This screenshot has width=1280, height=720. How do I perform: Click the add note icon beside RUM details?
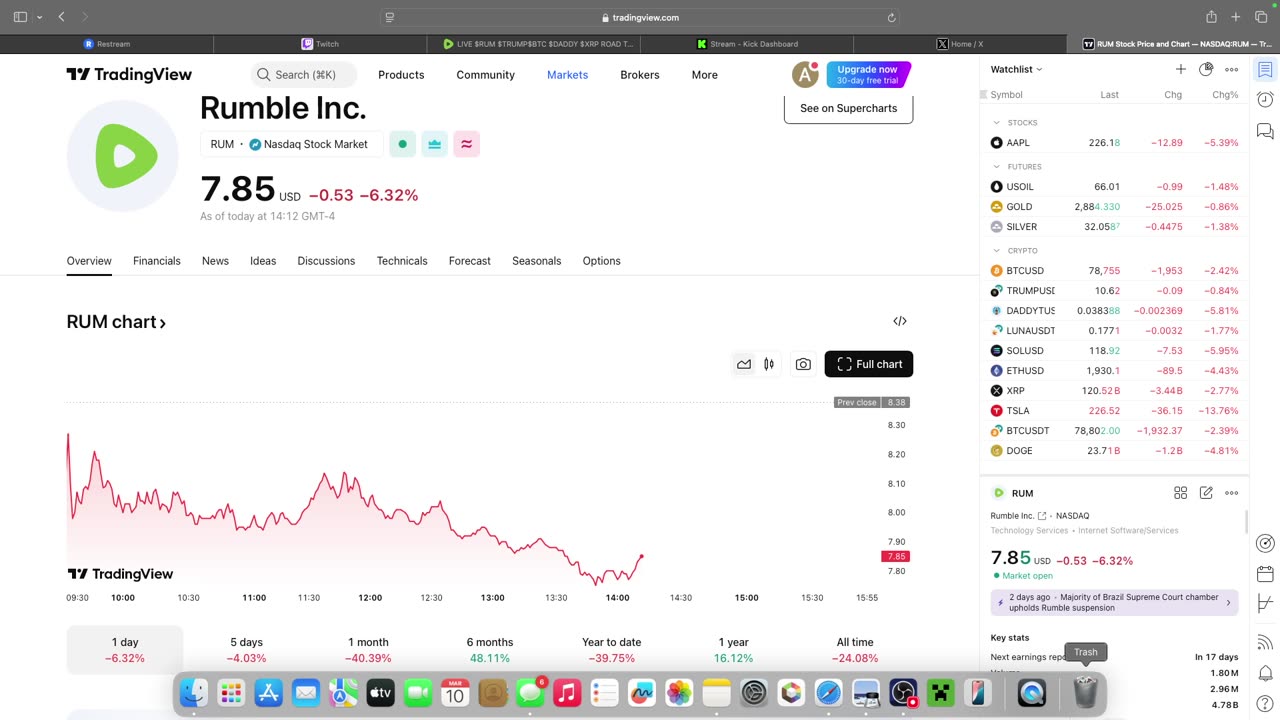(1206, 493)
